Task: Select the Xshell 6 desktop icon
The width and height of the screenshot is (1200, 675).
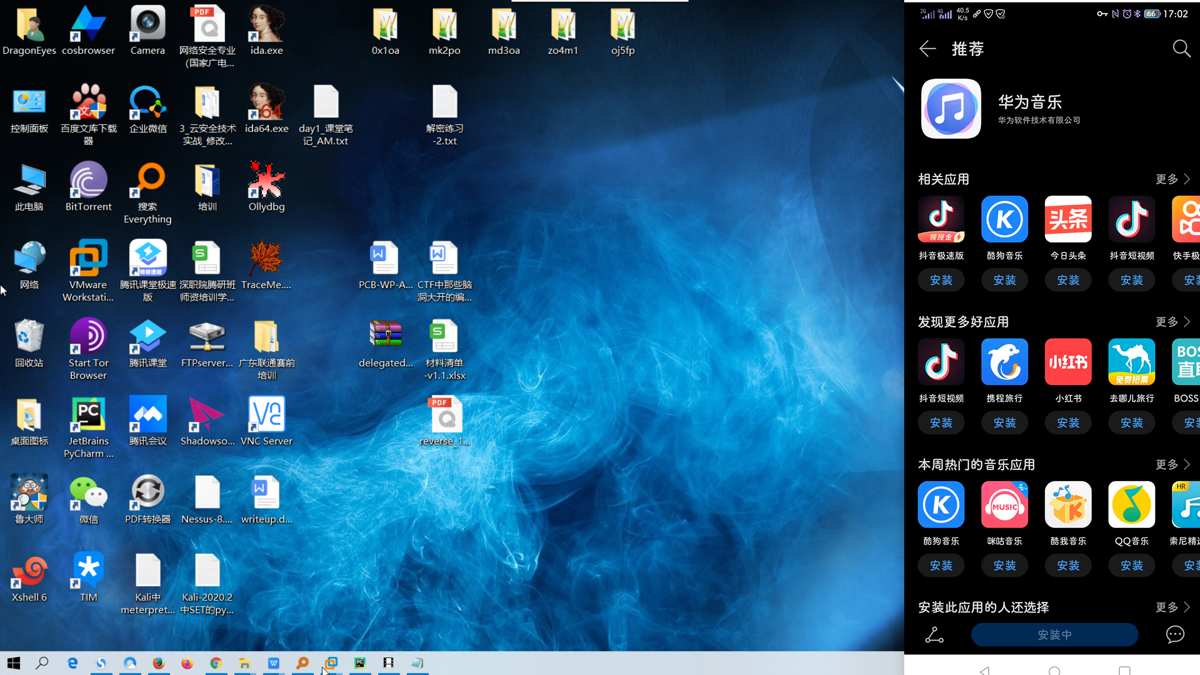Action: (29, 577)
